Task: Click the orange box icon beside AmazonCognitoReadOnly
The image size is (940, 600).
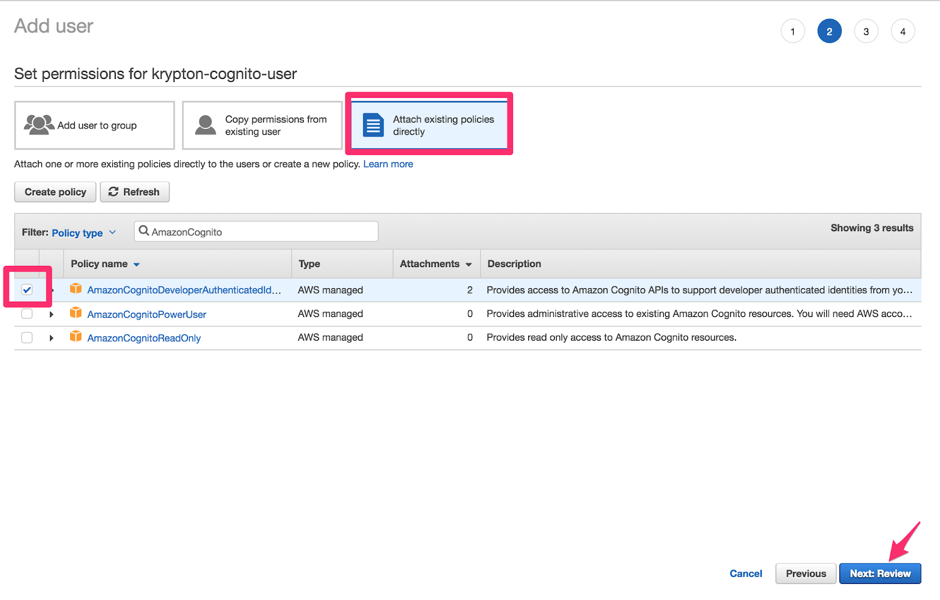Action: click(76, 338)
